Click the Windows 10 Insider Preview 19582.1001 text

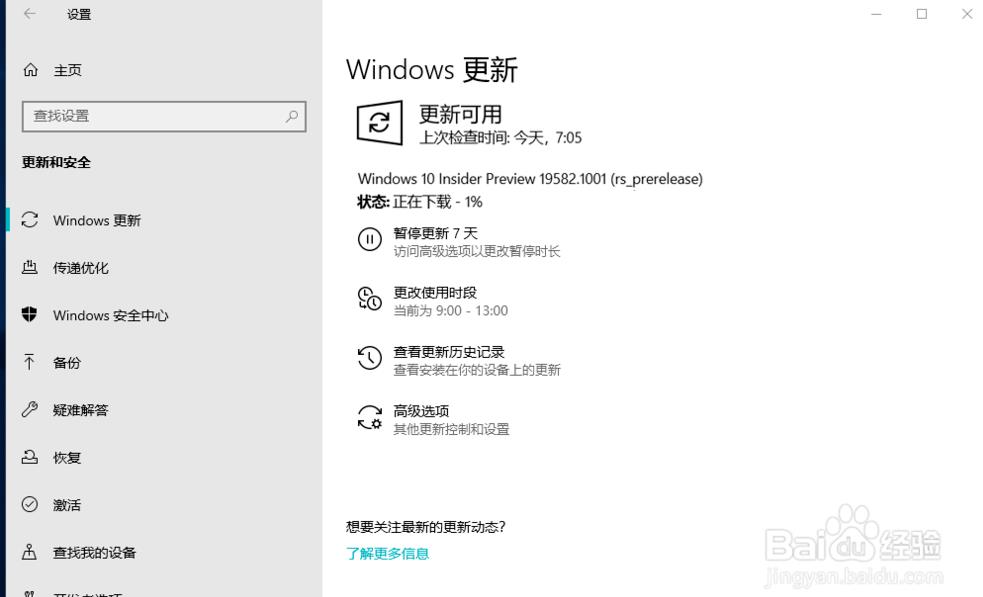click(x=530, y=179)
